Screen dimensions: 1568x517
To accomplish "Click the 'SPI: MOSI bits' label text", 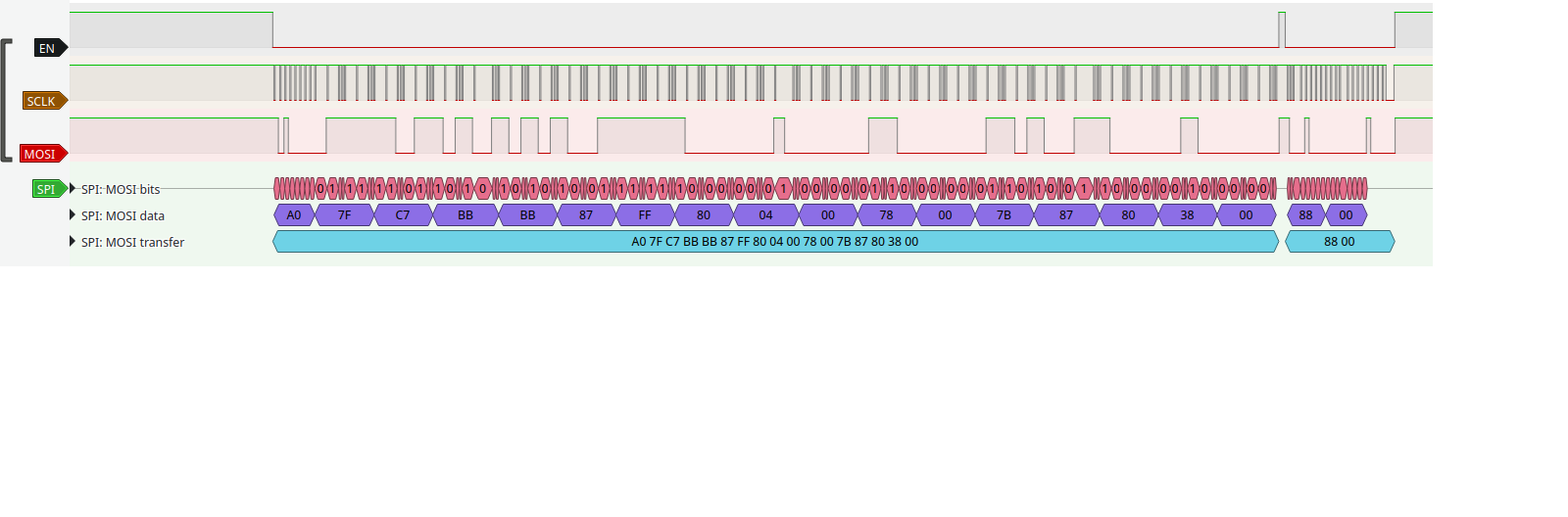I will point(121,189).
